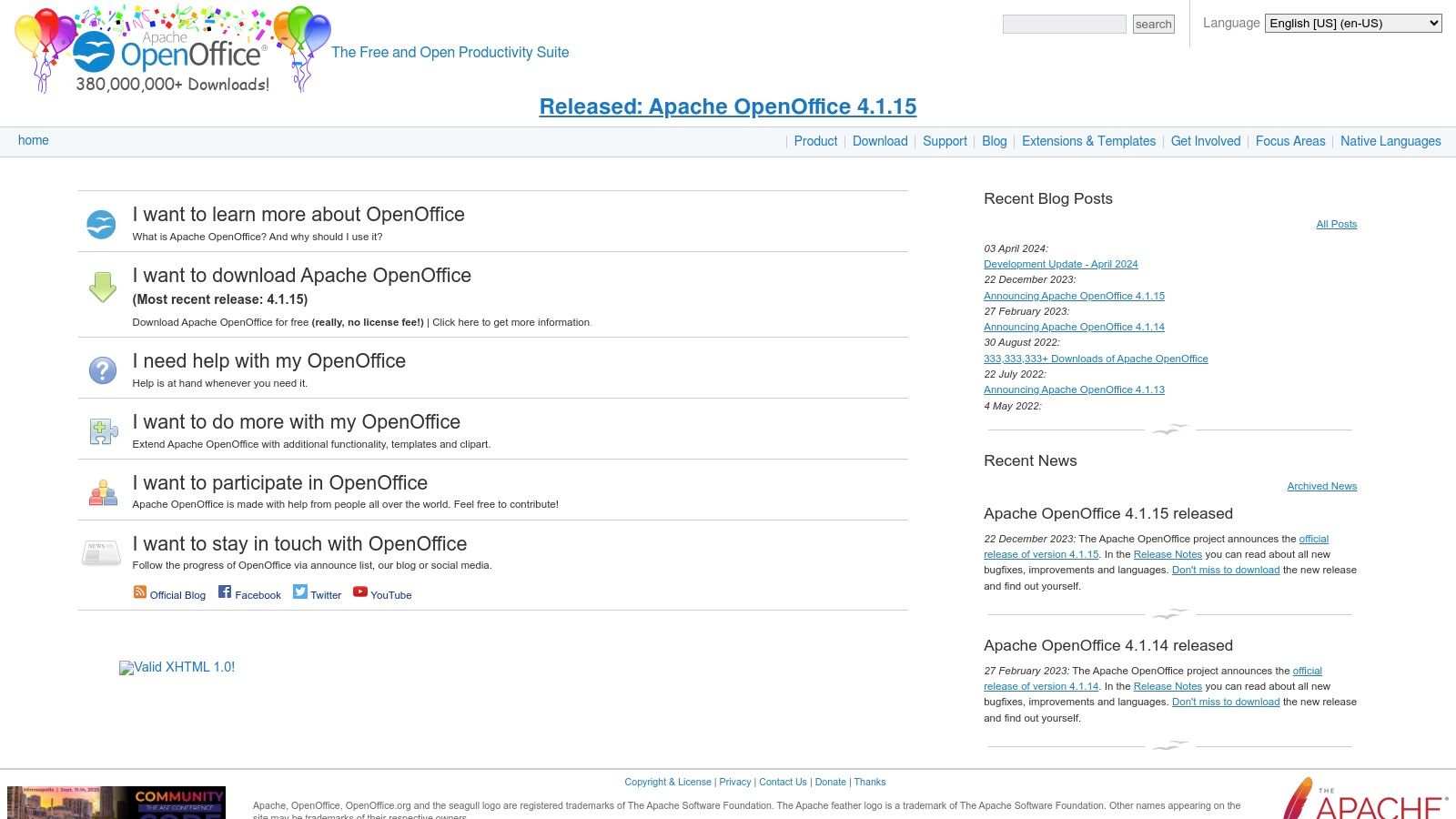Open Copyright & License footer link

668,782
